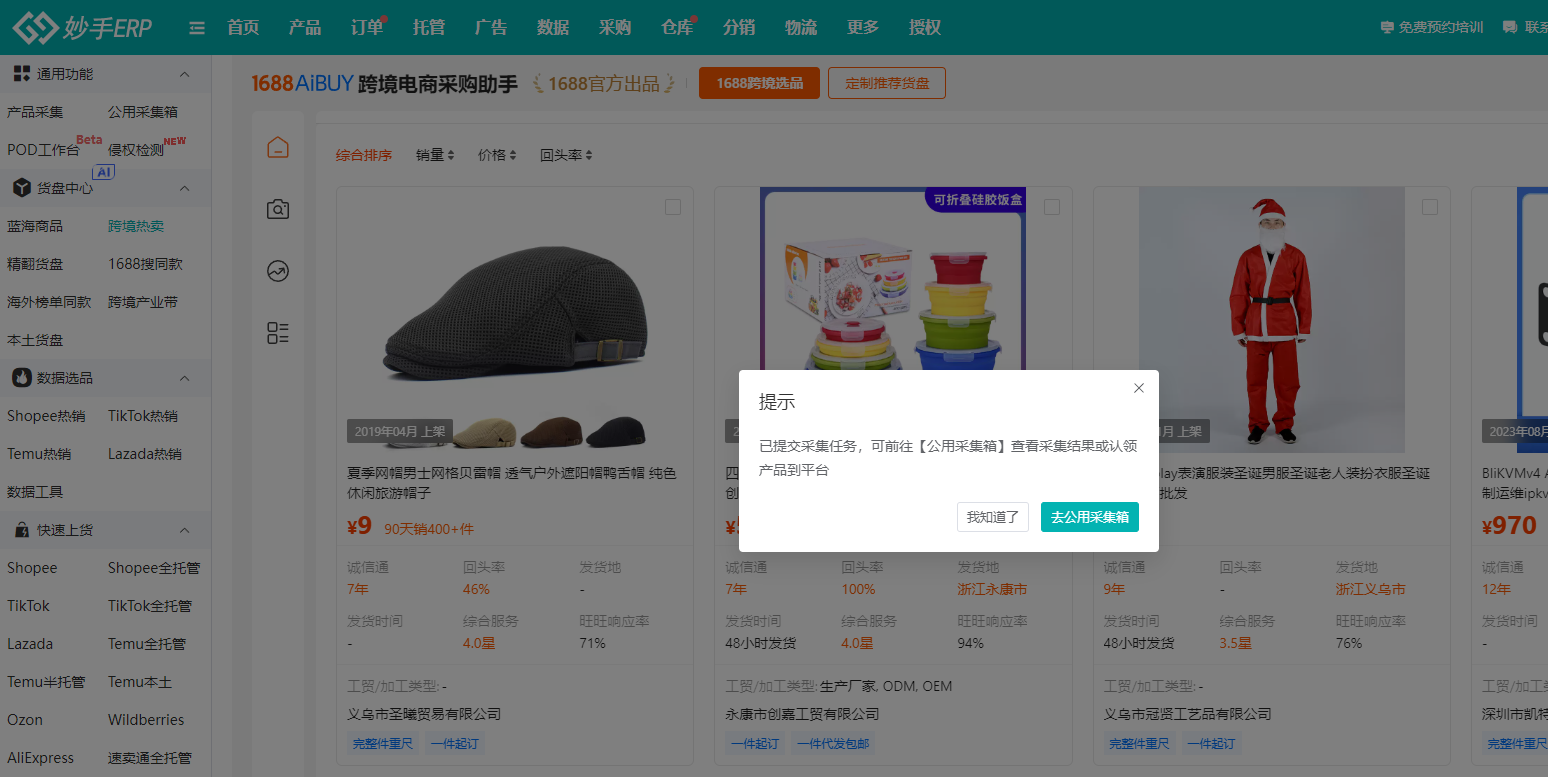
Task: Collapse the 数据选品 section
Action: 184,378
